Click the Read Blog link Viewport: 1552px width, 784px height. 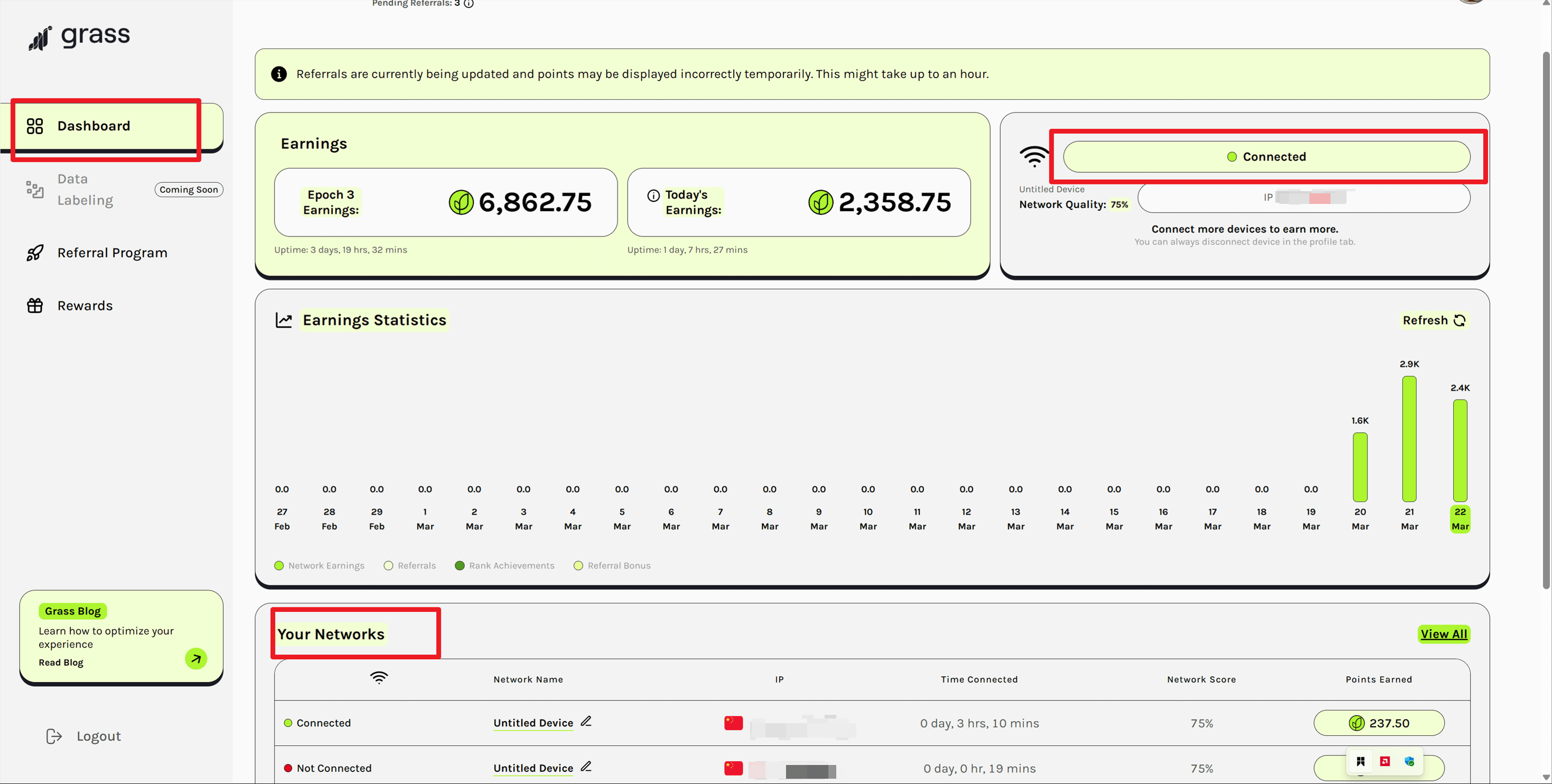pos(61,662)
